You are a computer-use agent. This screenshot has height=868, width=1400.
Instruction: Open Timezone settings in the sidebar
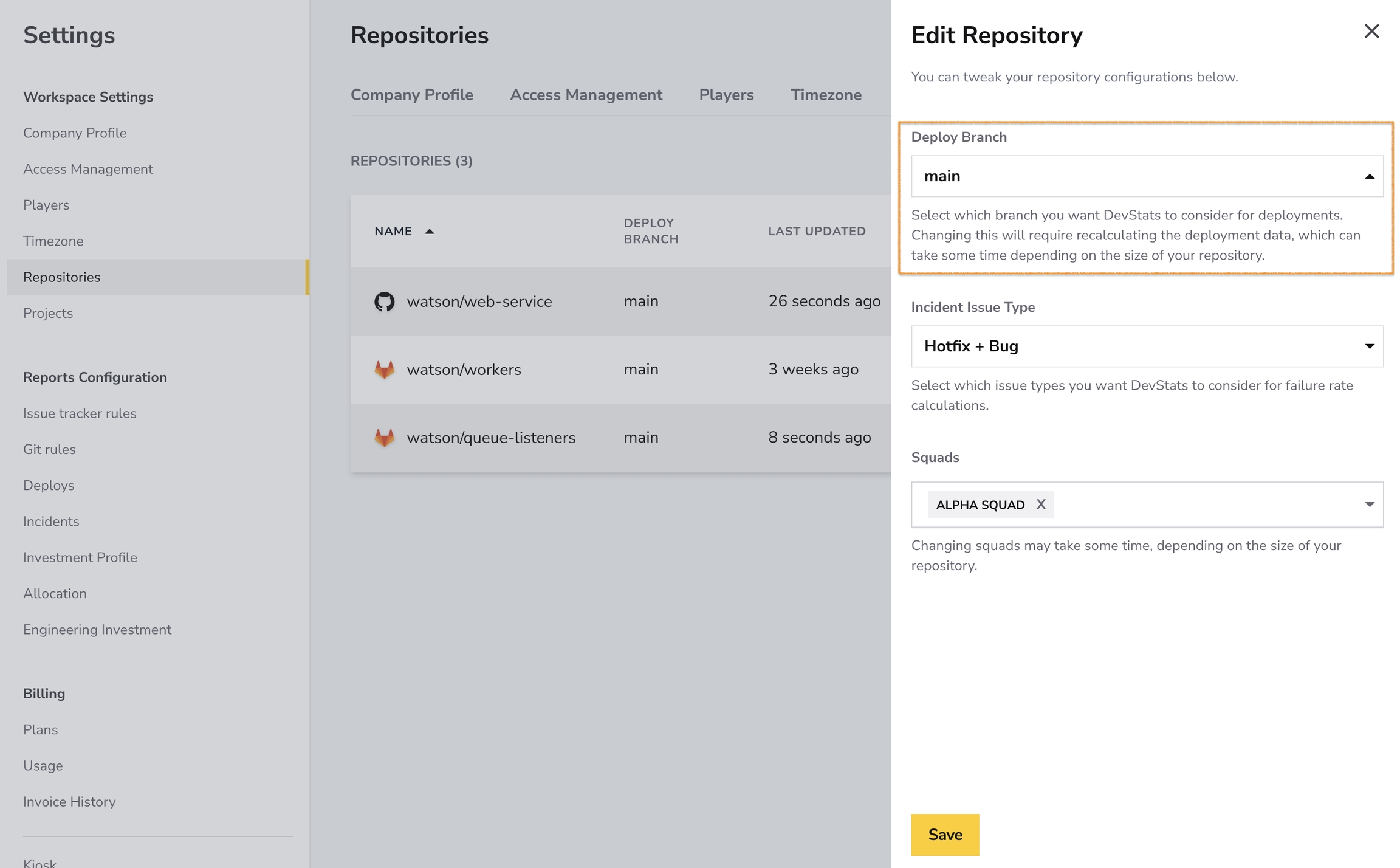(x=53, y=241)
